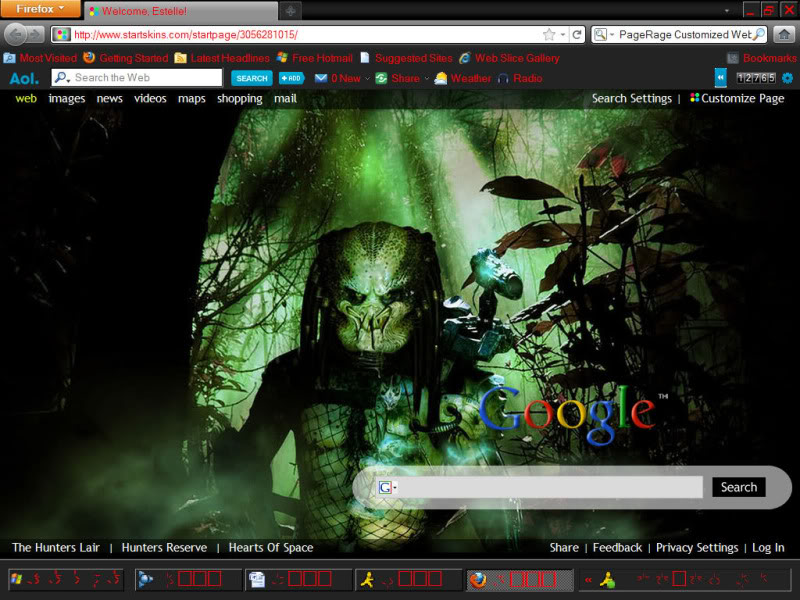
Task: Collapse the AOL toolbar with the double-arrow button
Action: [x=720, y=78]
